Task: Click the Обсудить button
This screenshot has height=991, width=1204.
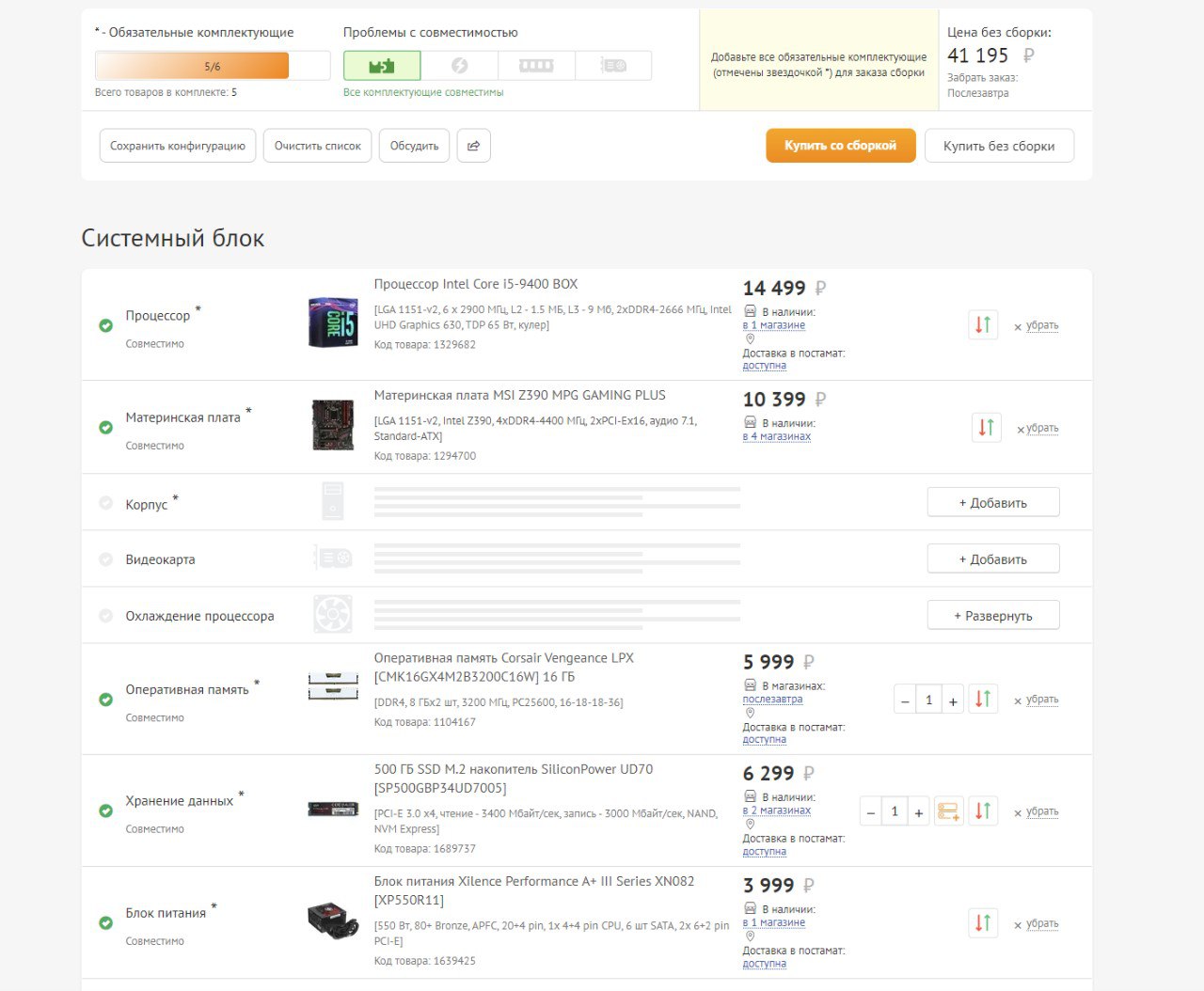Action: click(415, 146)
